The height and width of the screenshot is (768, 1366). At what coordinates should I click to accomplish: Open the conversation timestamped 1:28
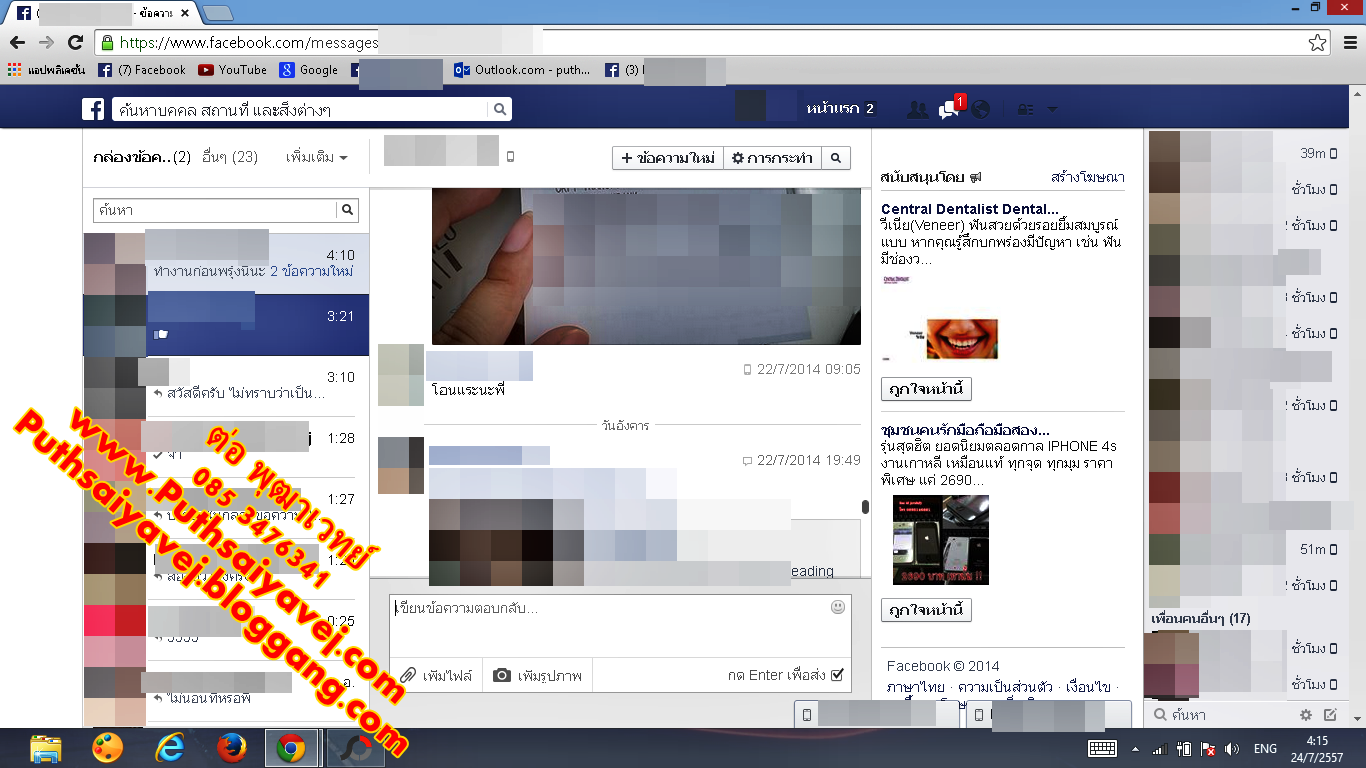click(x=226, y=447)
